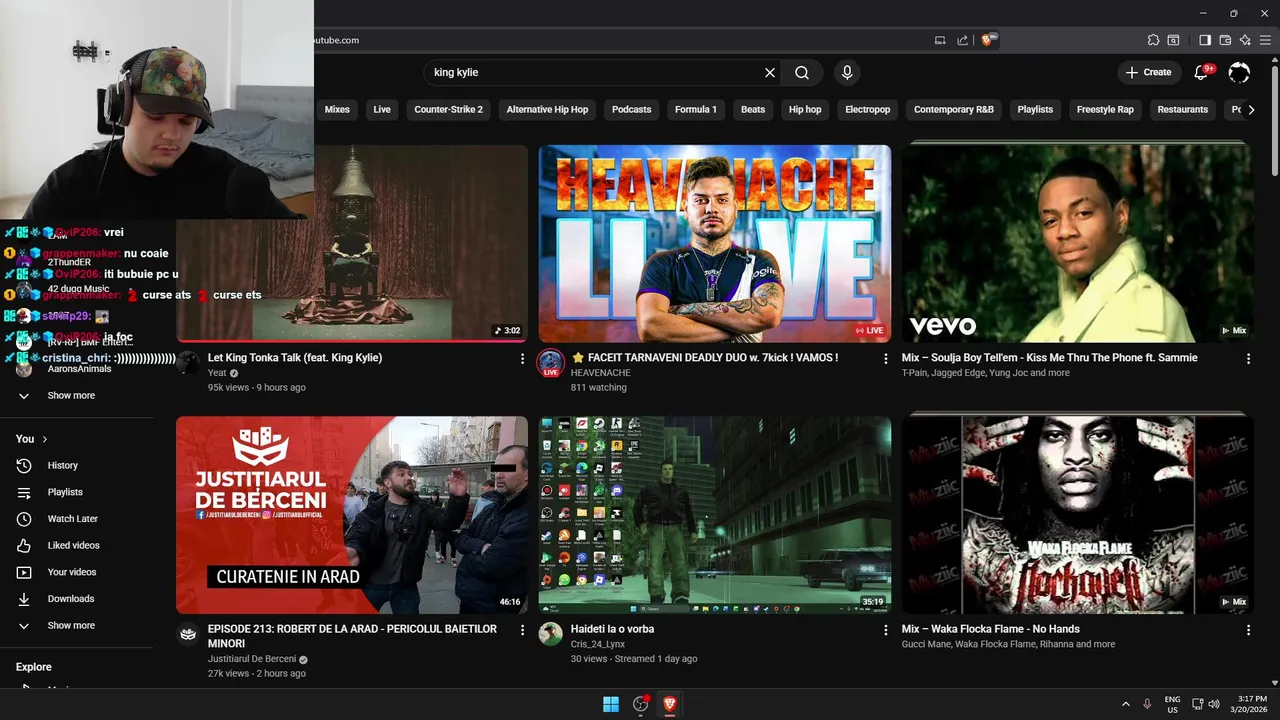The height and width of the screenshot is (720, 1280).
Task: Start voice search with the microphone icon
Action: pyautogui.click(x=847, y=72)
